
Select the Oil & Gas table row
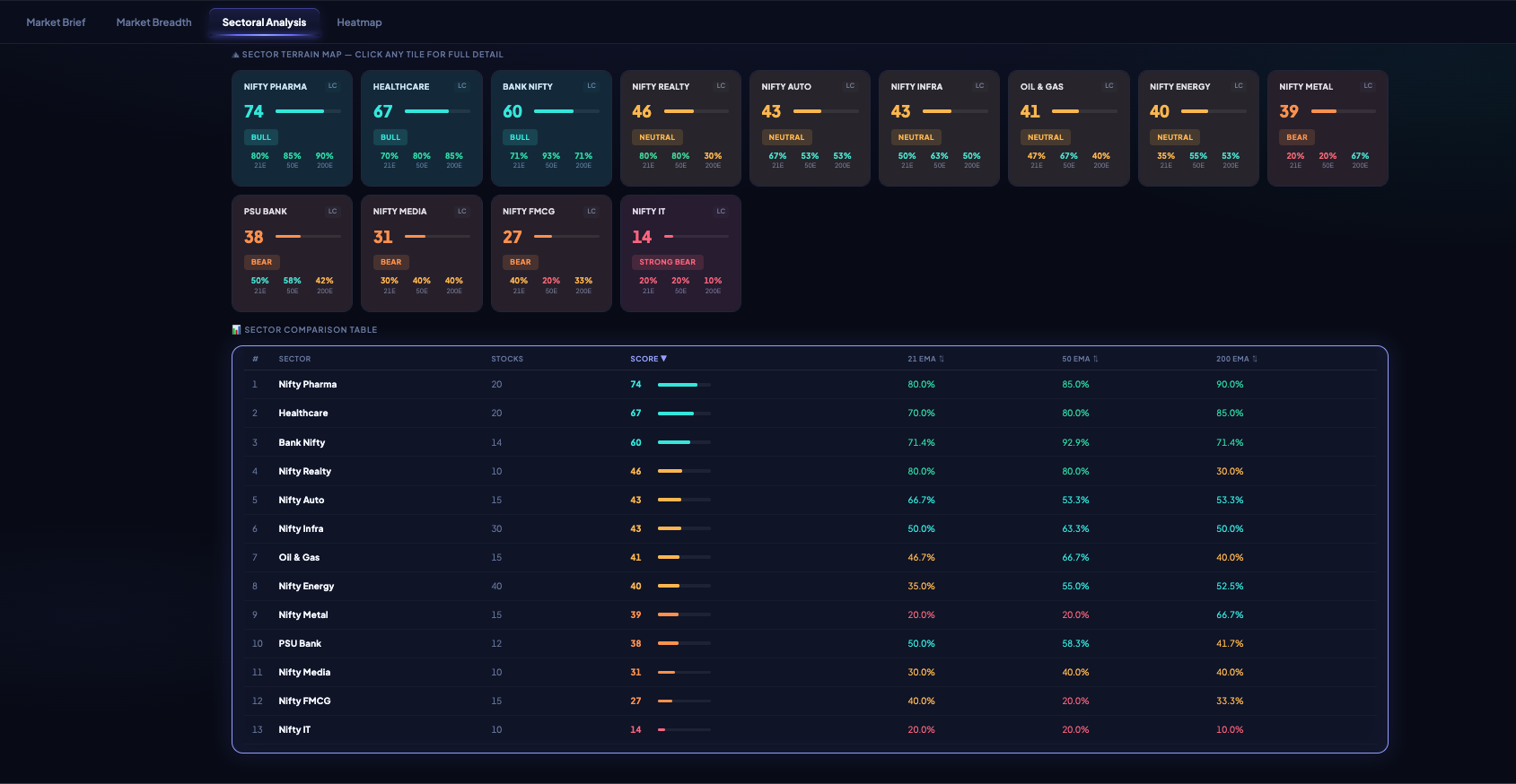point(810,557)
